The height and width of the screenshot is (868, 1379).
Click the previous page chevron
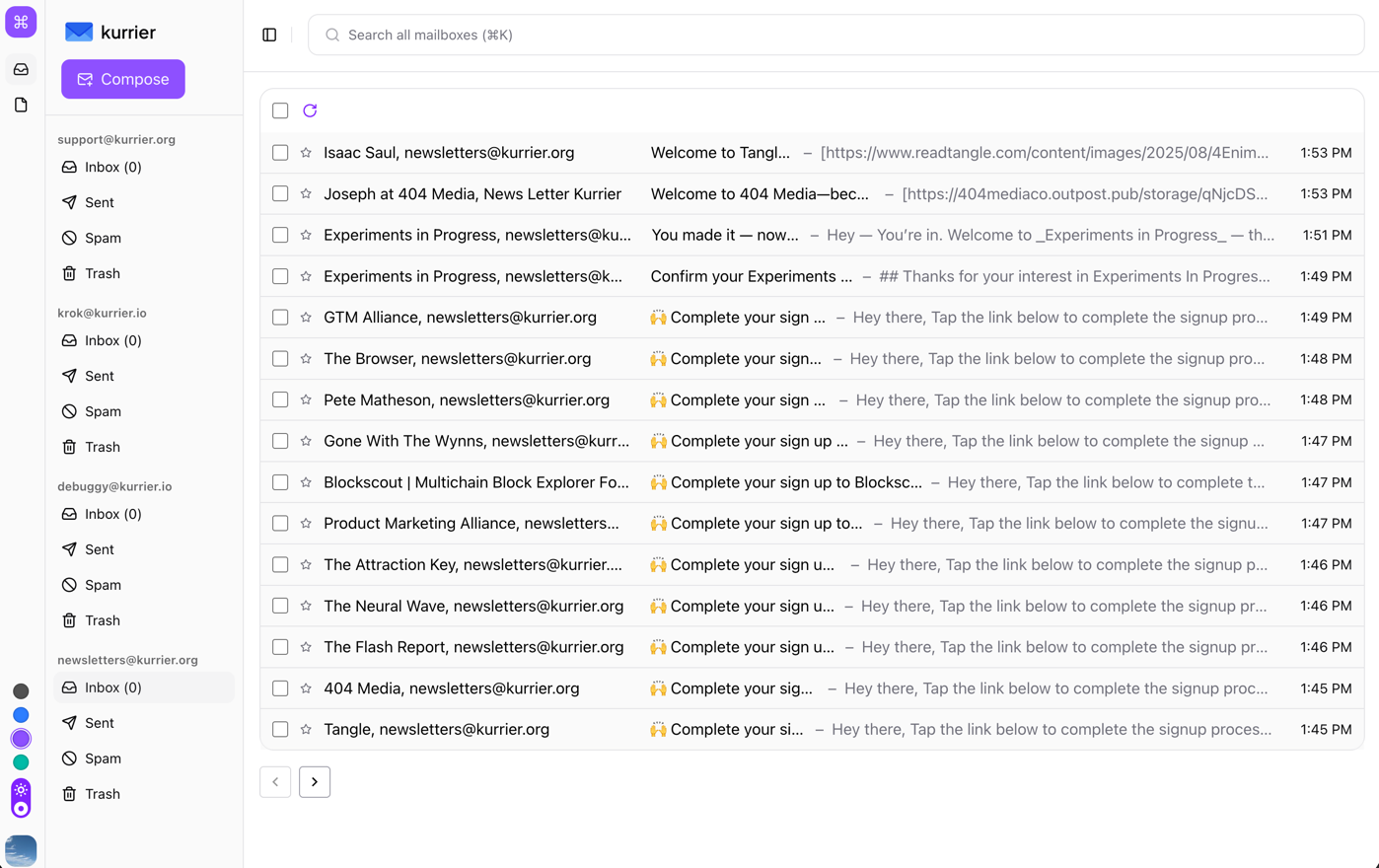point(275,781)
